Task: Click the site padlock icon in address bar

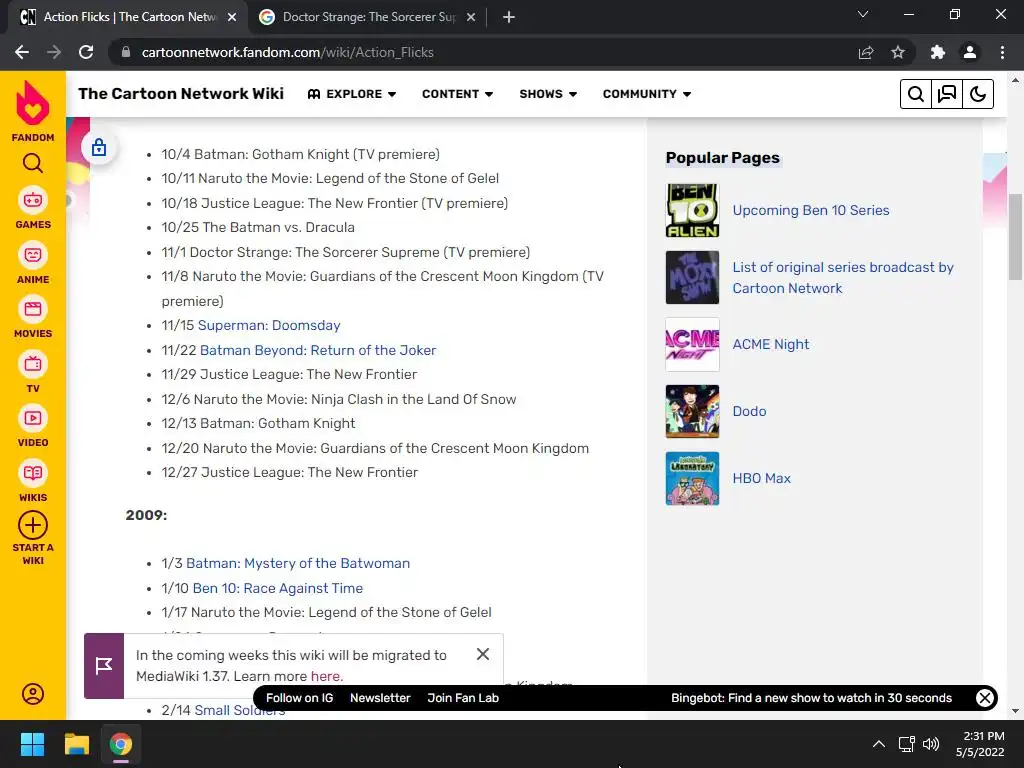Action: click(126, 52)
